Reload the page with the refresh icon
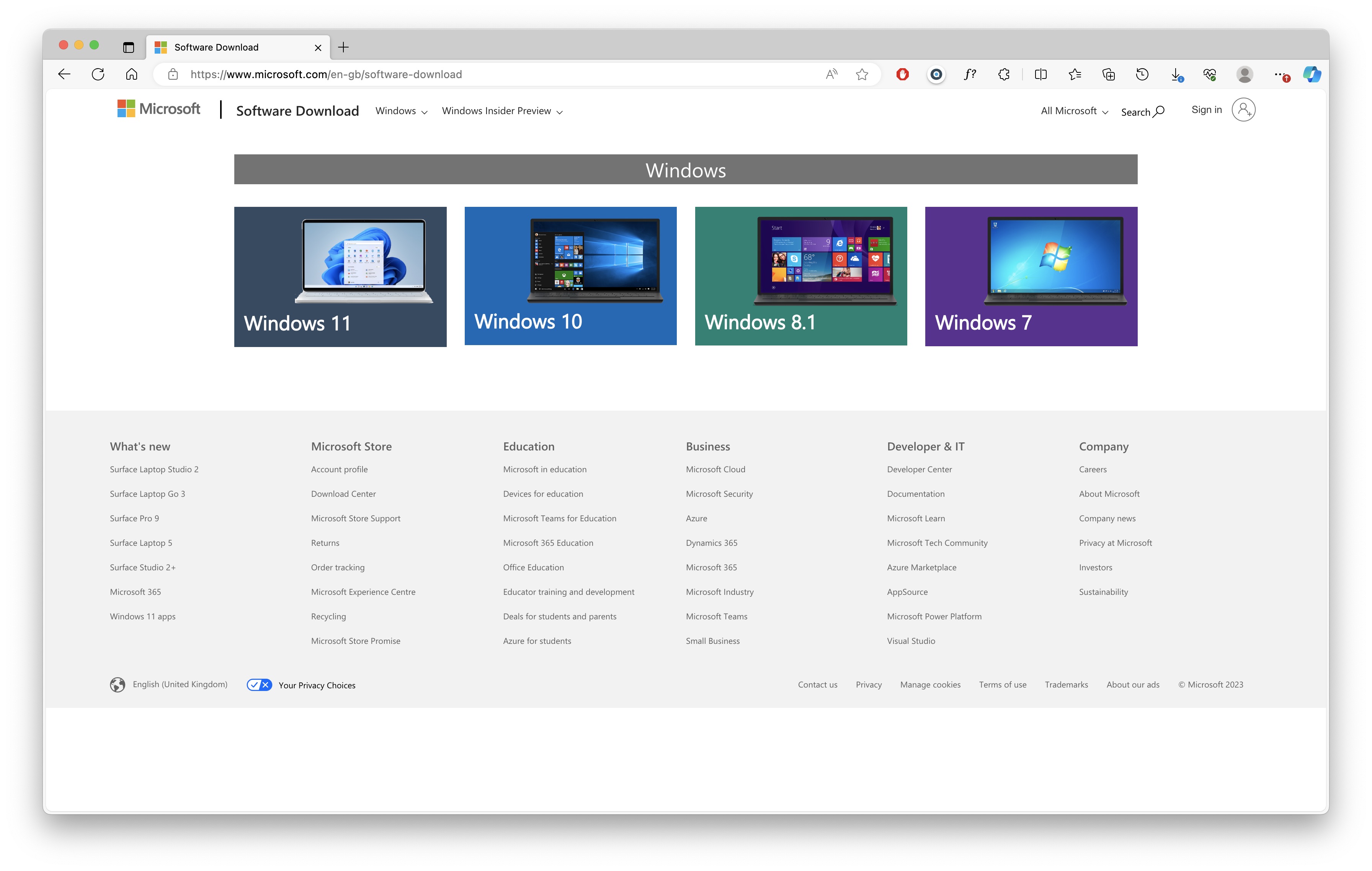Screen dimensions: 1372x871 98,74
